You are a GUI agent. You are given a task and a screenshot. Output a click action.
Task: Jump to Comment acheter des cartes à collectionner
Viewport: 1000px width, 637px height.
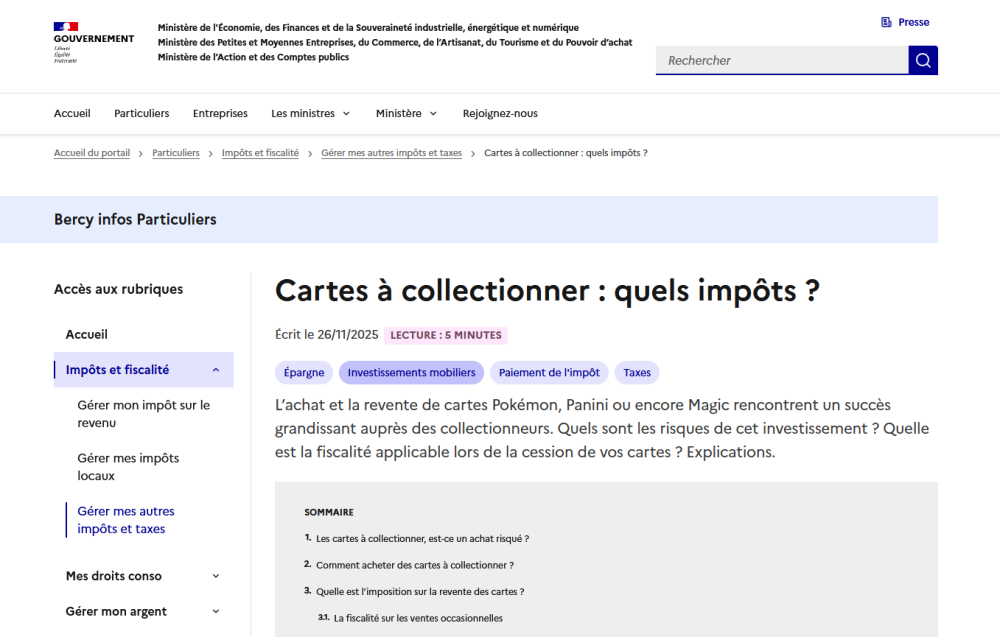coord(415,565)
